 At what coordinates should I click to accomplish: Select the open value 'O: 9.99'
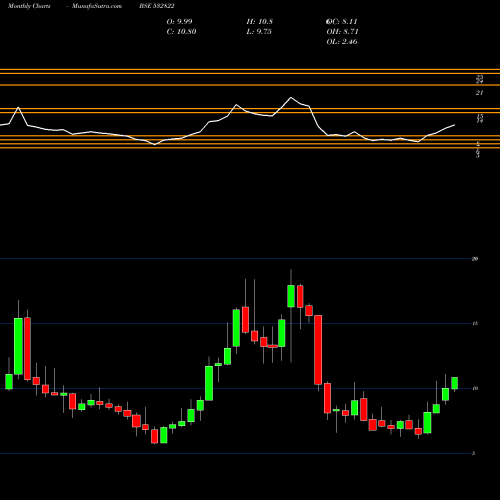pos(179,22)
